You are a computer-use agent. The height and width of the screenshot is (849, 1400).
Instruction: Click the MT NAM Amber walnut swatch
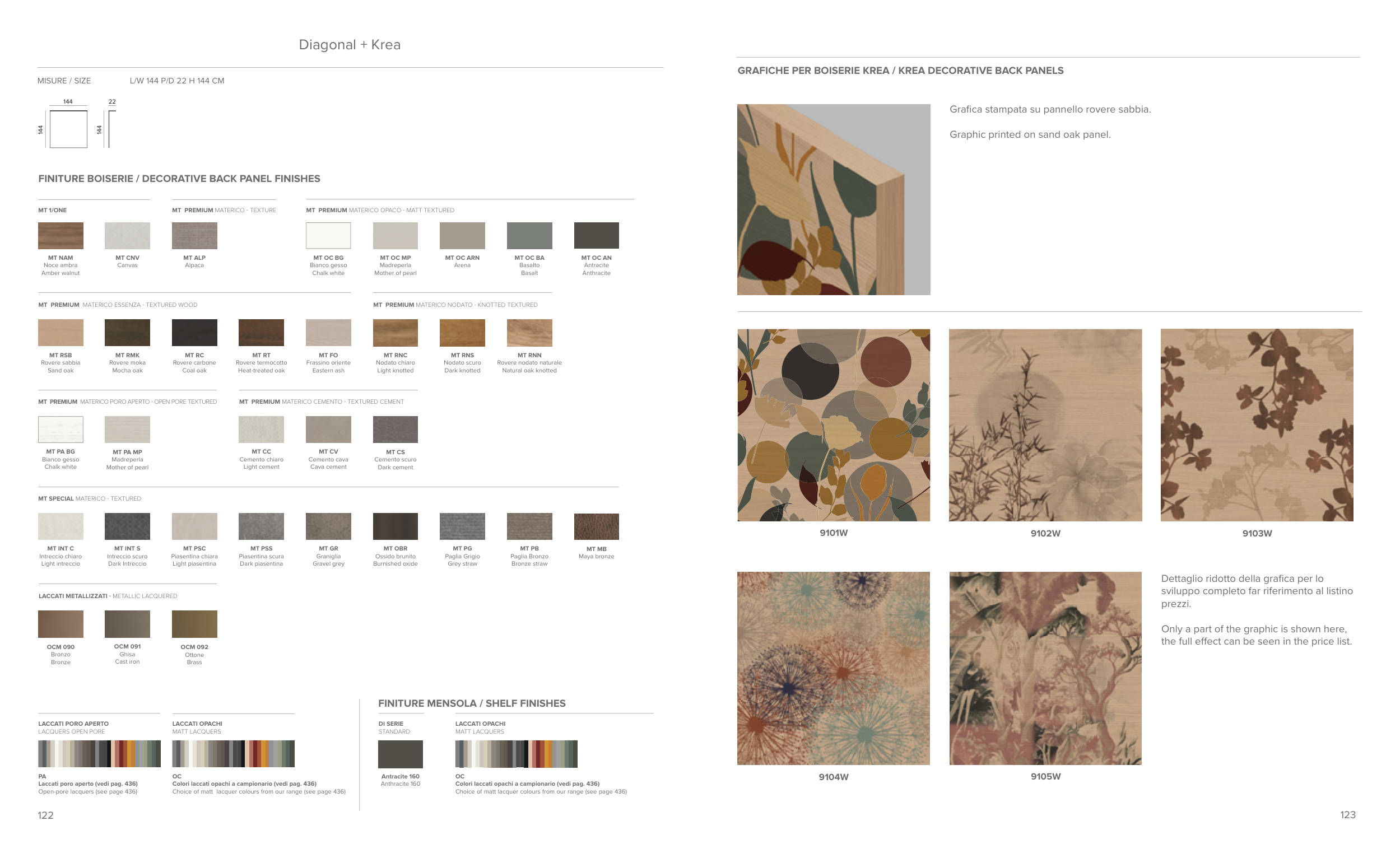click(61, 236)
